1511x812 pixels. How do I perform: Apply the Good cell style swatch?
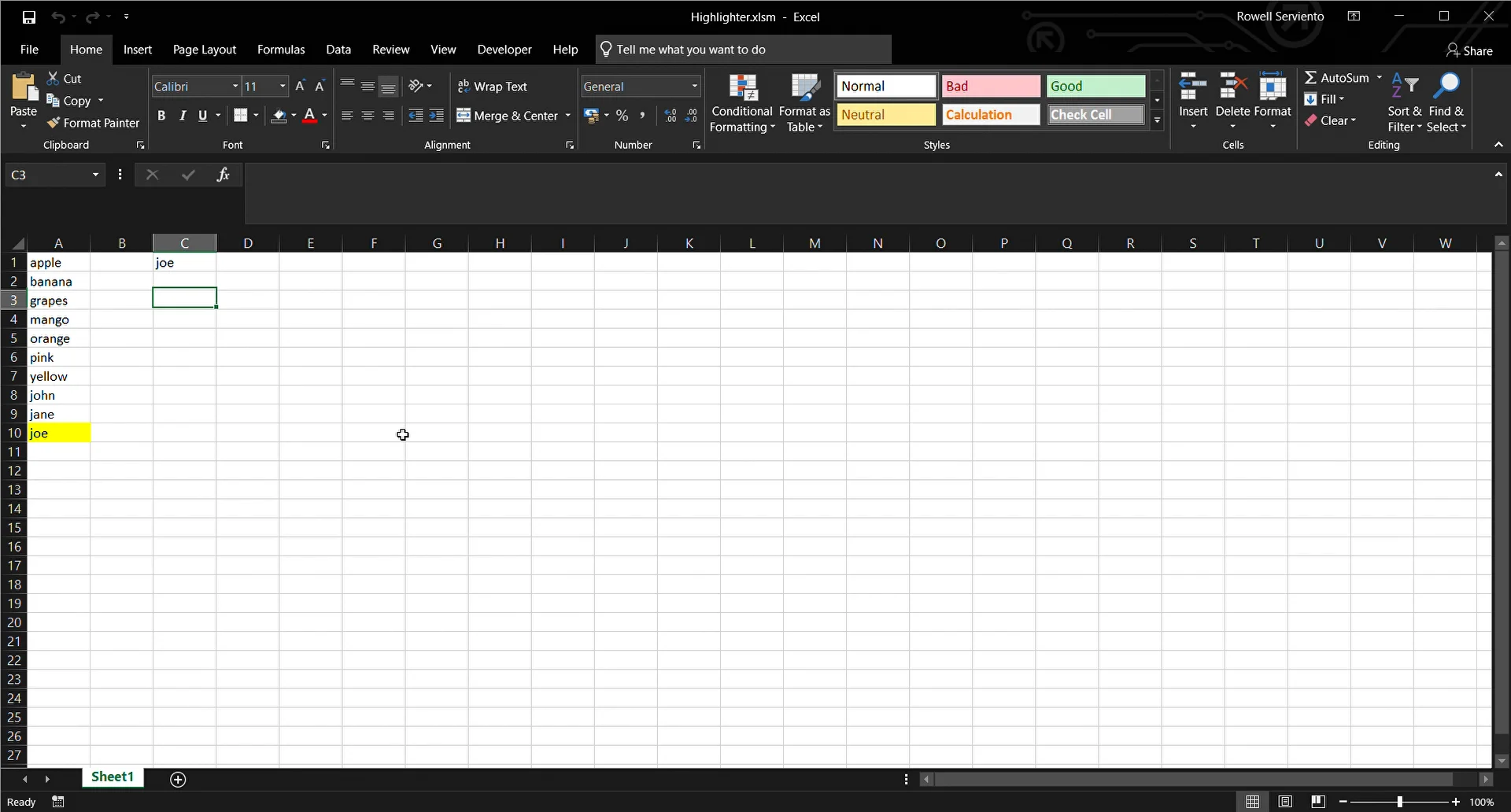coord(1095,87)
